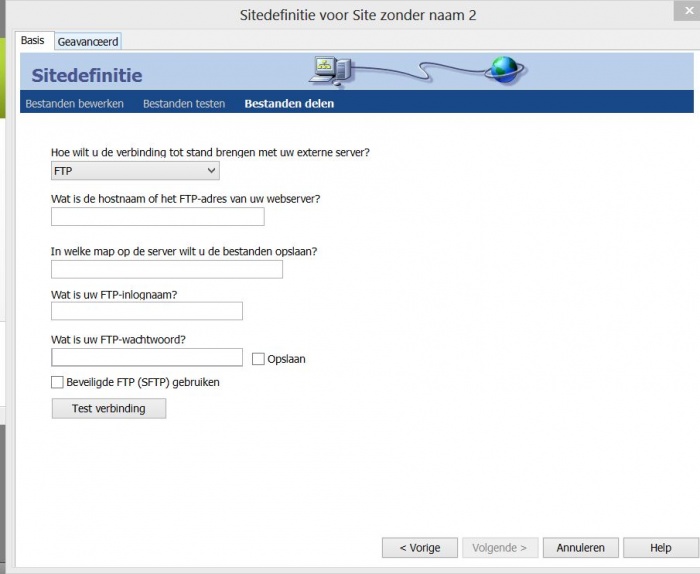Select the Bestanden delen step
Screen dimensions: 700x574
pos(289,104)
